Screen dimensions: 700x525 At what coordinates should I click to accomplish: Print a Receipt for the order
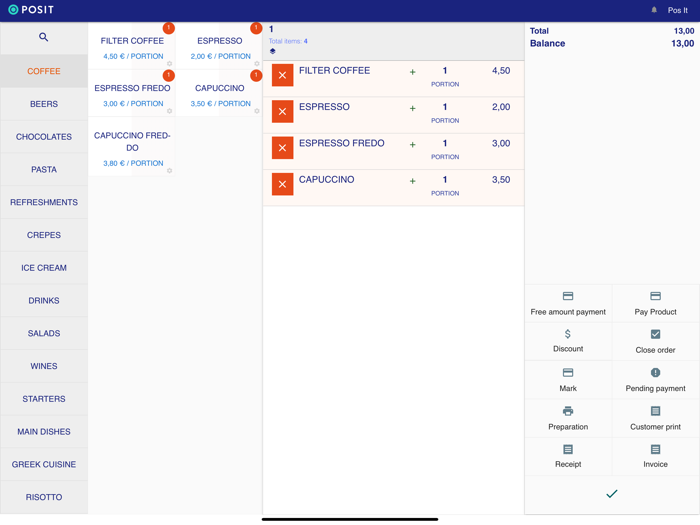pos(568,456)
